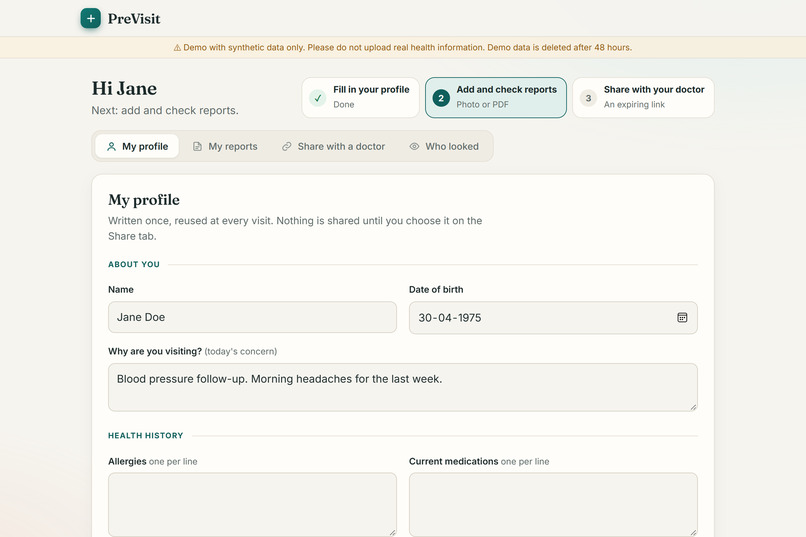Open the calendar date picker icon

pyautogui.click(x=682, y=318)
